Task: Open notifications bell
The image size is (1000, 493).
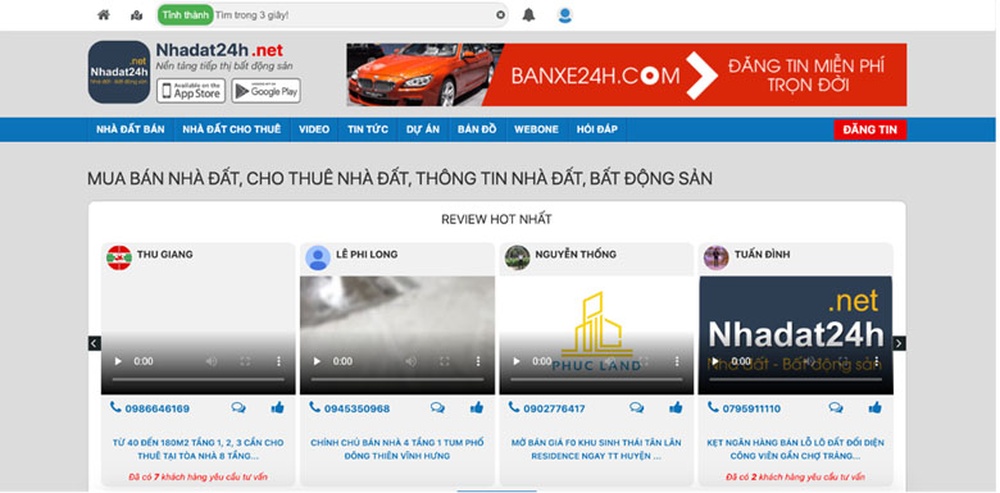Action: [529, 15]
